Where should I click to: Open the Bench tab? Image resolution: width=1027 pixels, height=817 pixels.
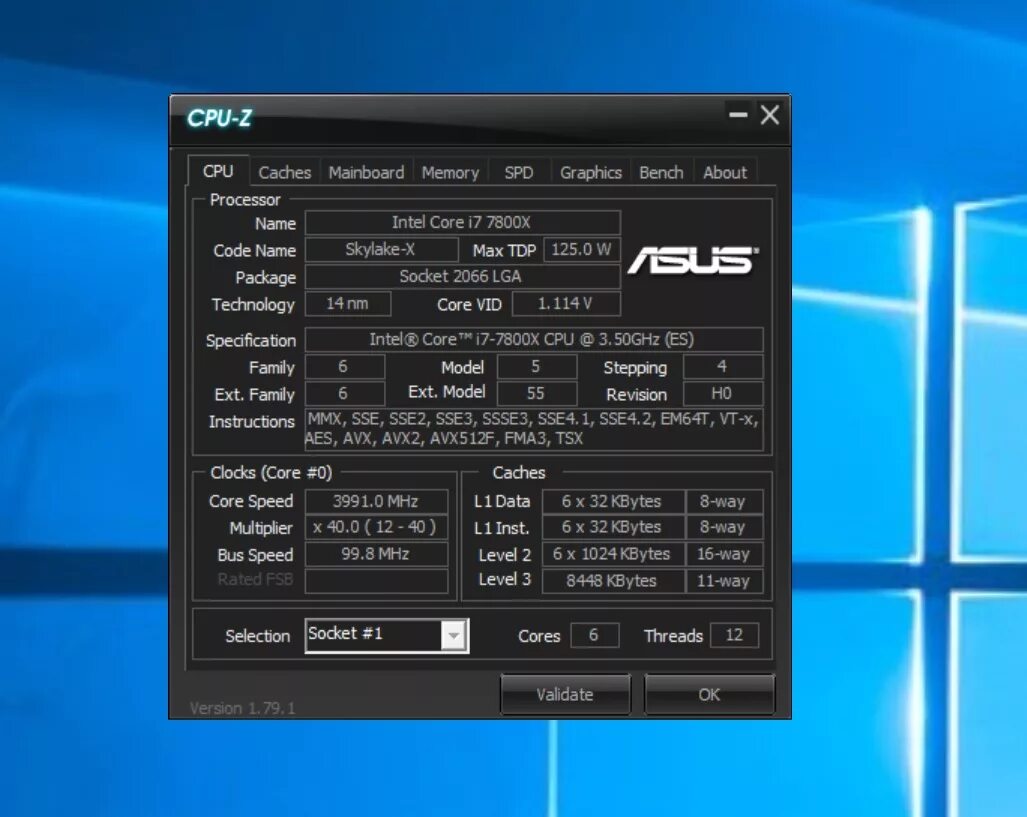coord(661,173)
